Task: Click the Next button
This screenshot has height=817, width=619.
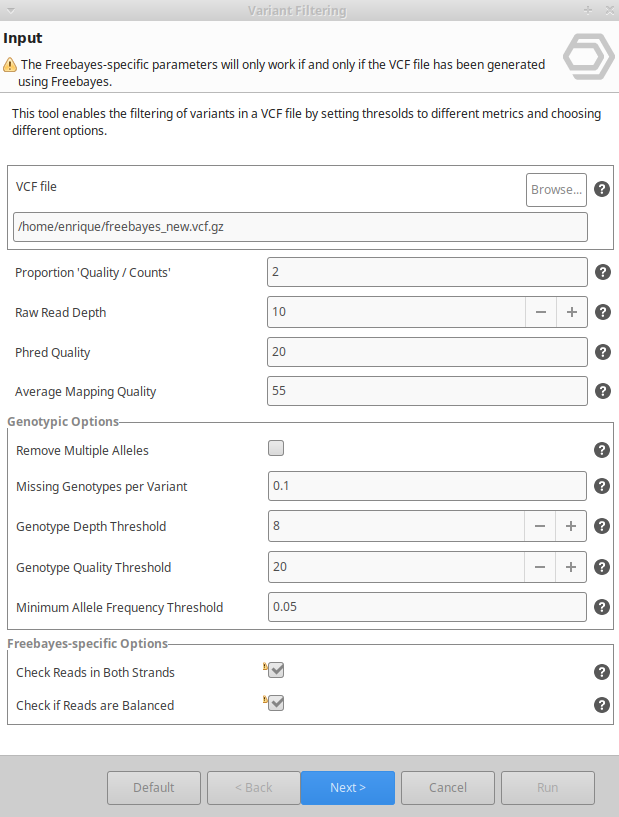Action: [x=348, y=788]
